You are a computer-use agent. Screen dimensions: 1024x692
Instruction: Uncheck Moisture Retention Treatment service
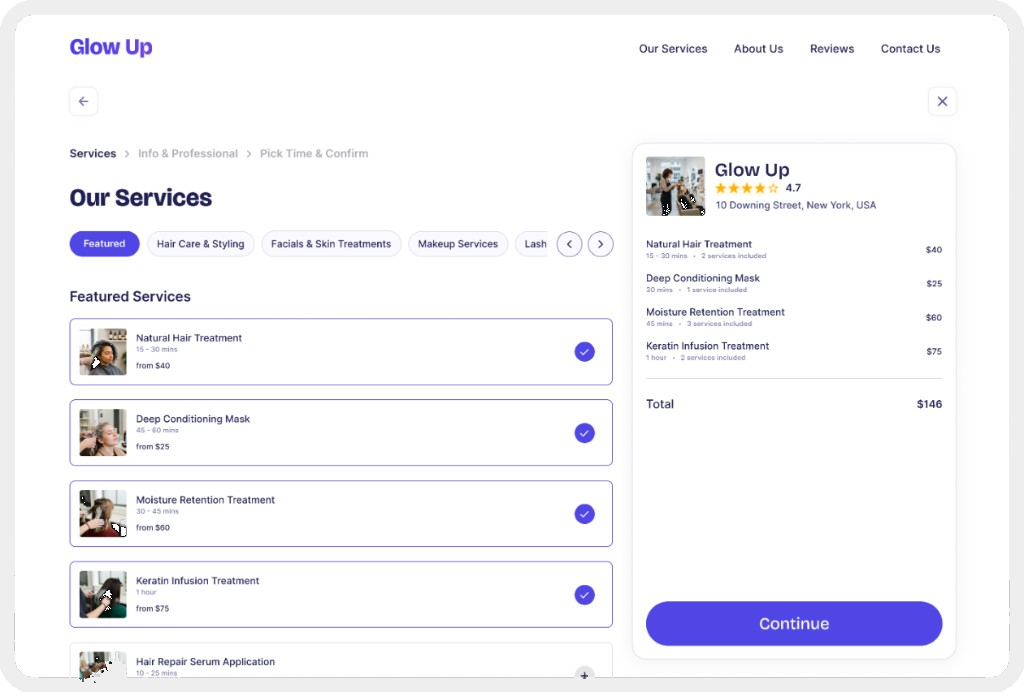(584, 514)
